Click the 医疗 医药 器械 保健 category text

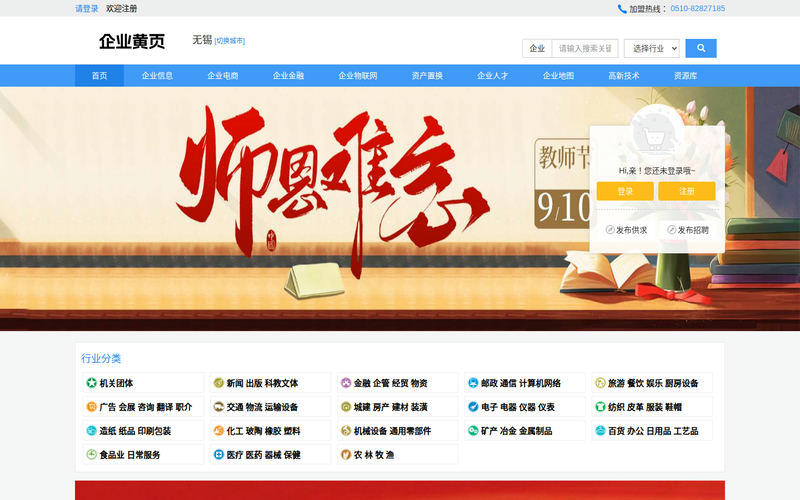(x=264, y=454)
